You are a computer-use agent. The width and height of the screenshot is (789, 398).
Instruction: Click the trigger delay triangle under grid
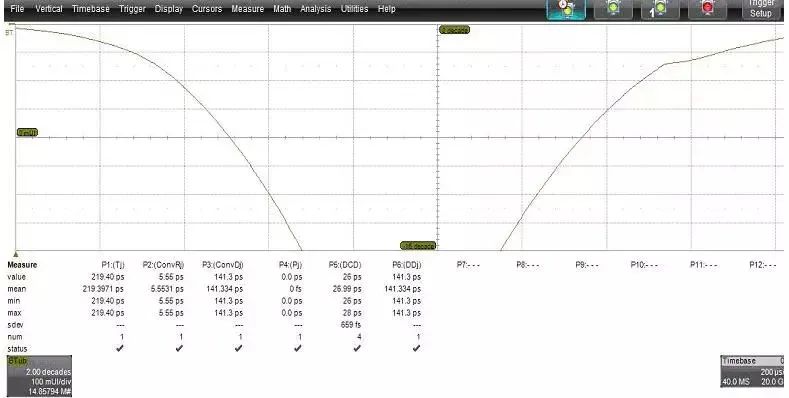[x=16, y=255]
